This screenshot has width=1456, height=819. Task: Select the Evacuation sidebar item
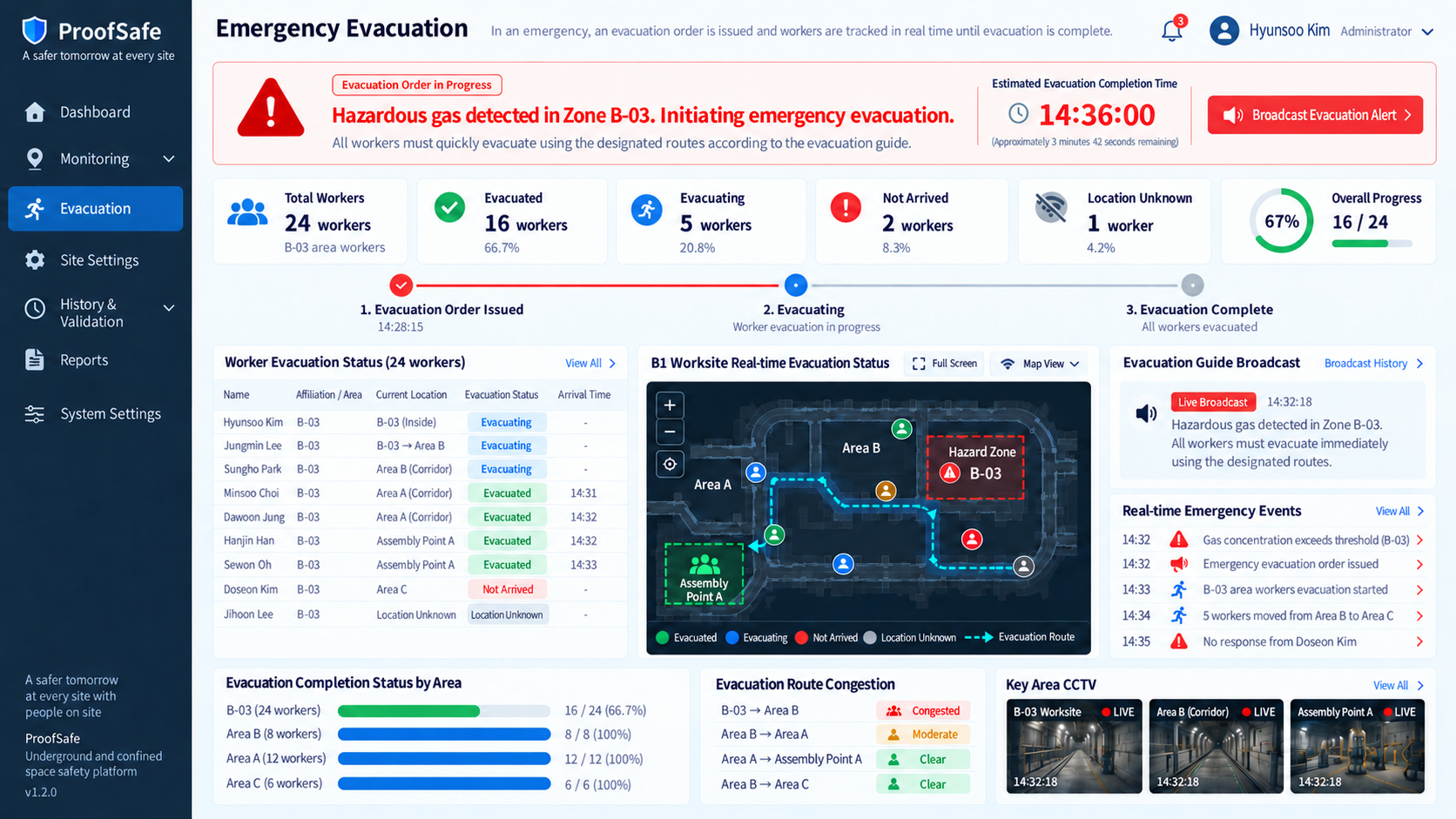coord(96,209)
